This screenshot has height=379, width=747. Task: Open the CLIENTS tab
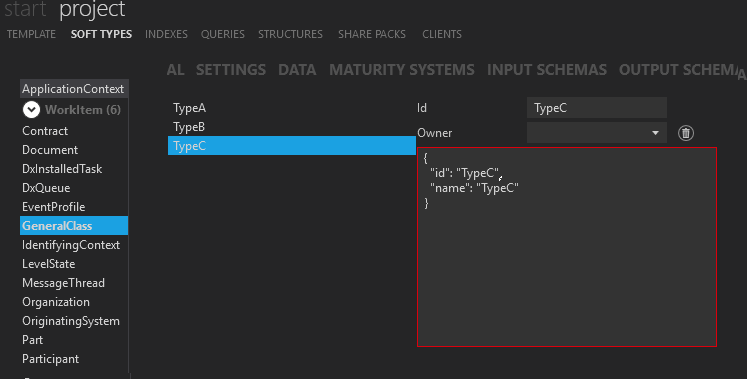[442, 34]
